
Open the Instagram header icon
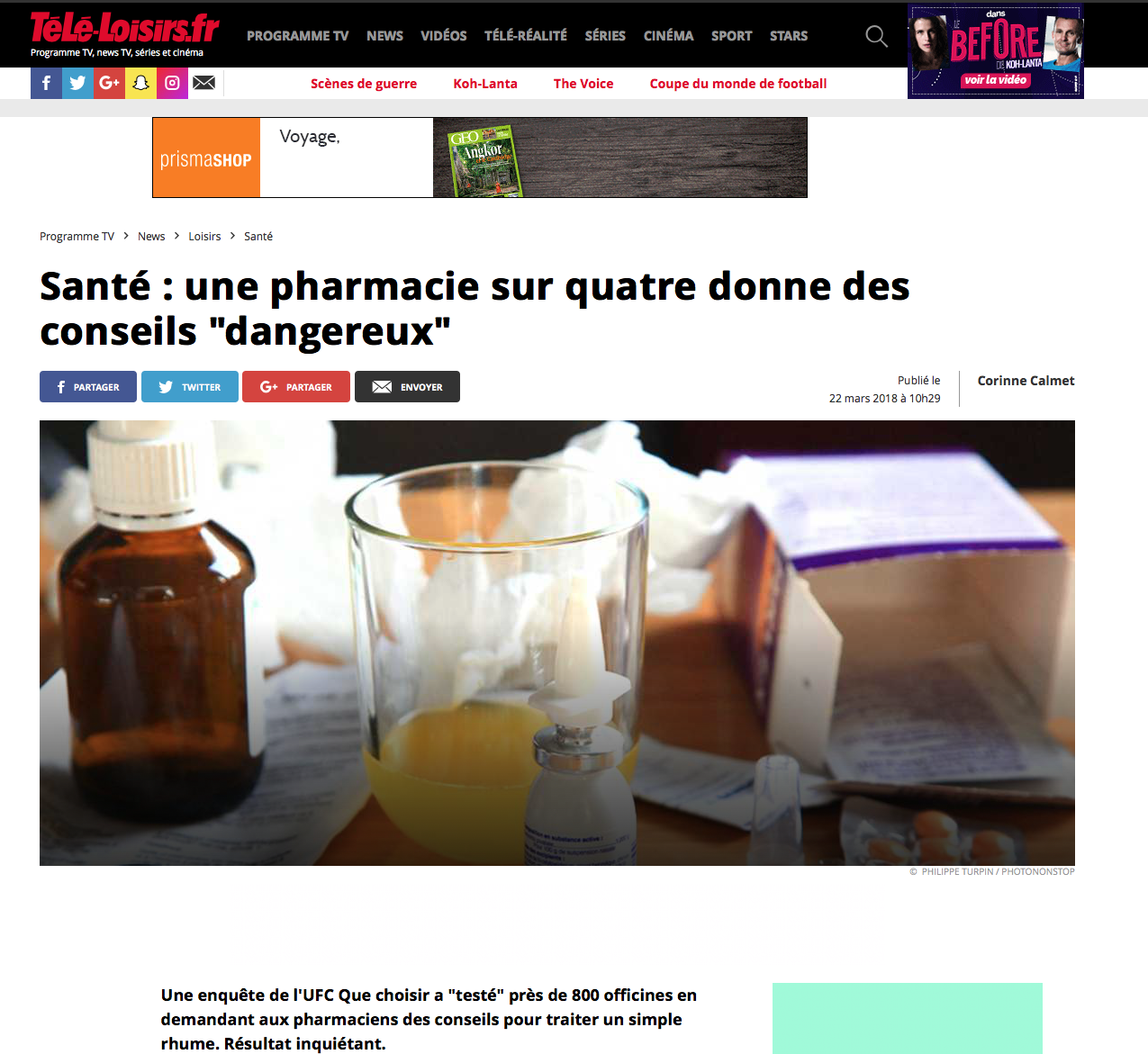pos(172,83)
